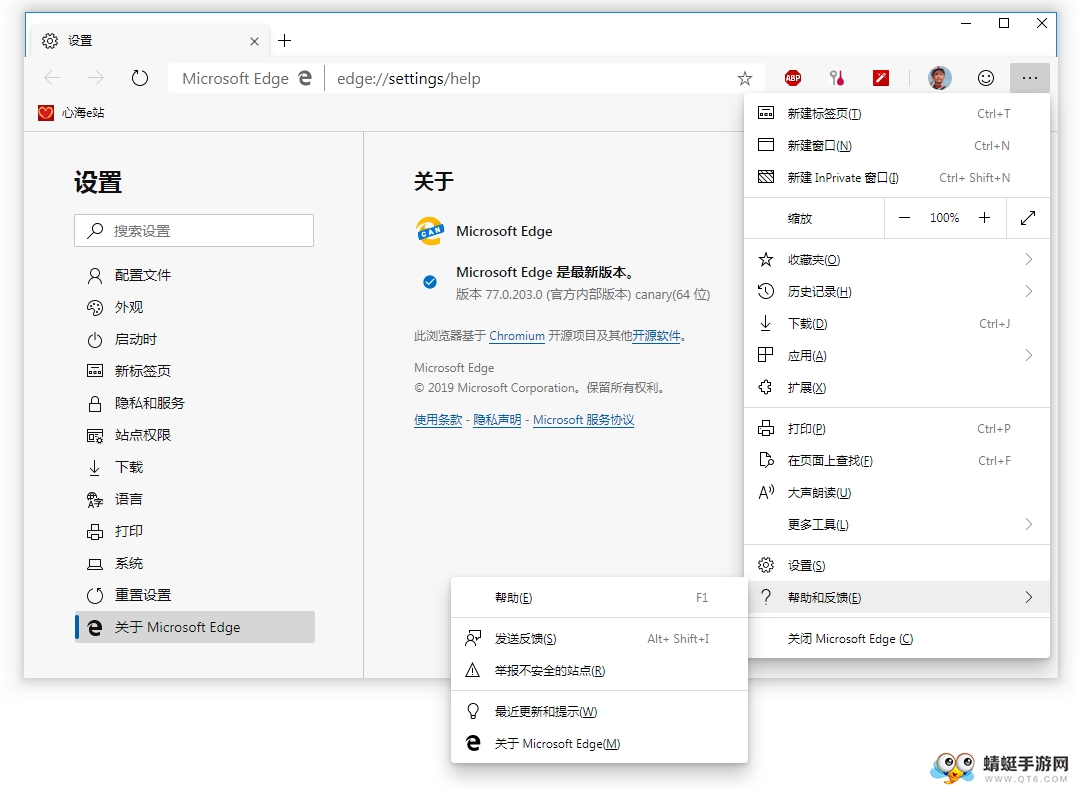The width and height of the screenshot is (1077, 788).
Task: Click the Edge Canary logo on About page
Action: tap(430, 231)
